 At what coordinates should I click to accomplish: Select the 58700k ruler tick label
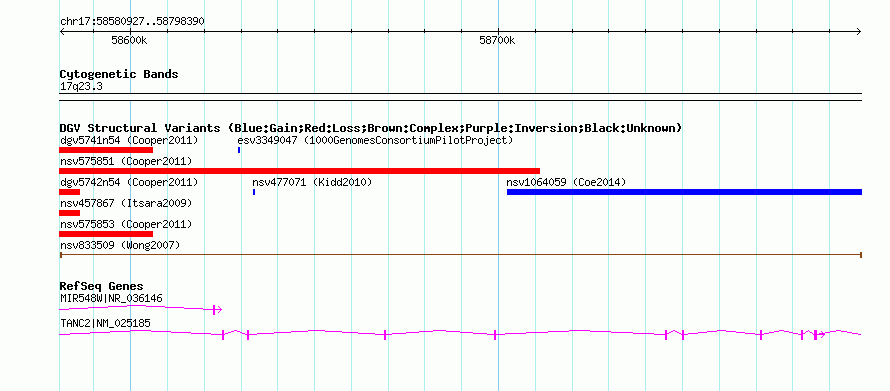point(497,40)
